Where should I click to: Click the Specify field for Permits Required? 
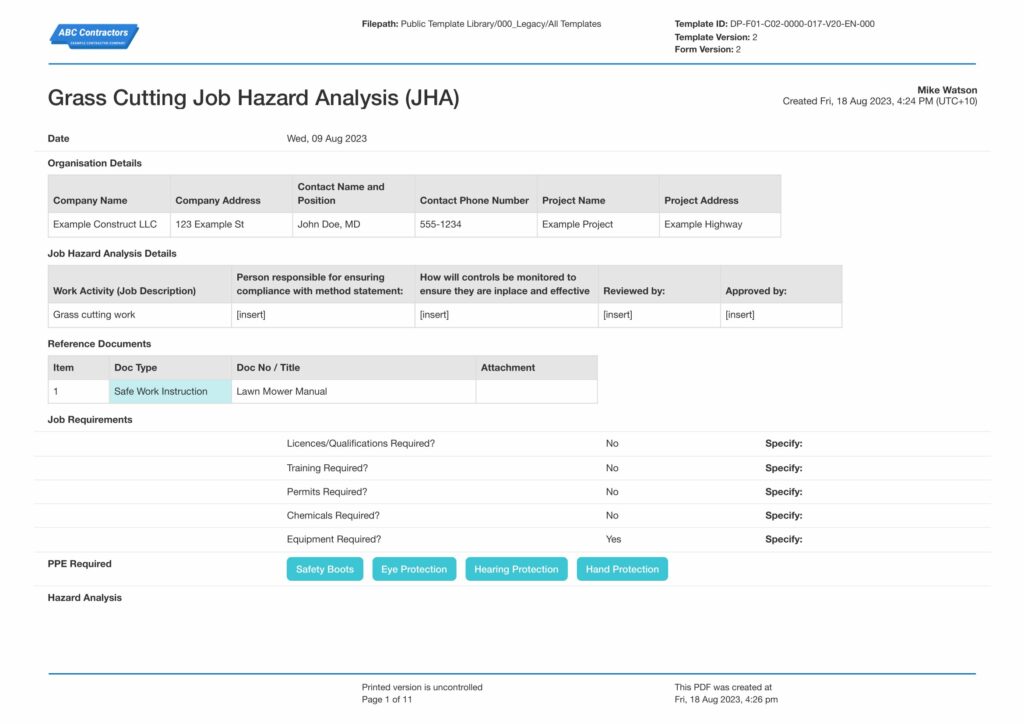coord(784,492)
